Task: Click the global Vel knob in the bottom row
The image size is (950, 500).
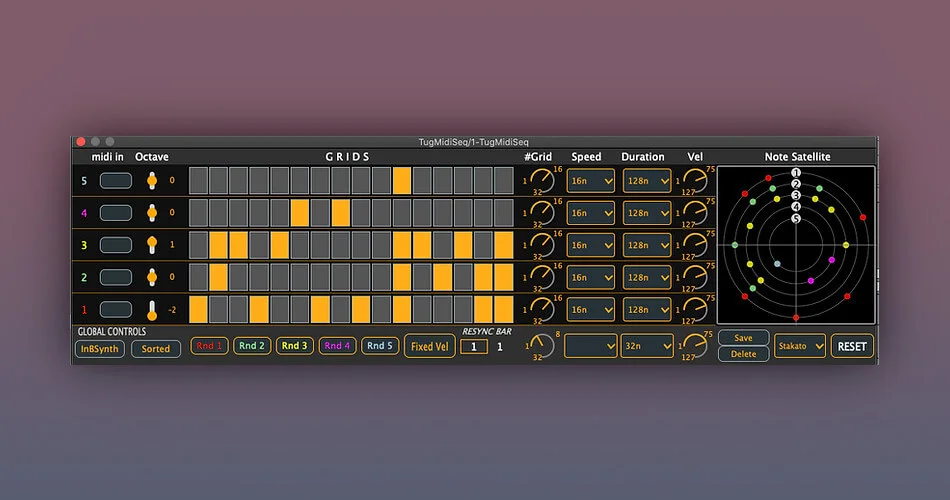Action: click(x=696, y=346)
